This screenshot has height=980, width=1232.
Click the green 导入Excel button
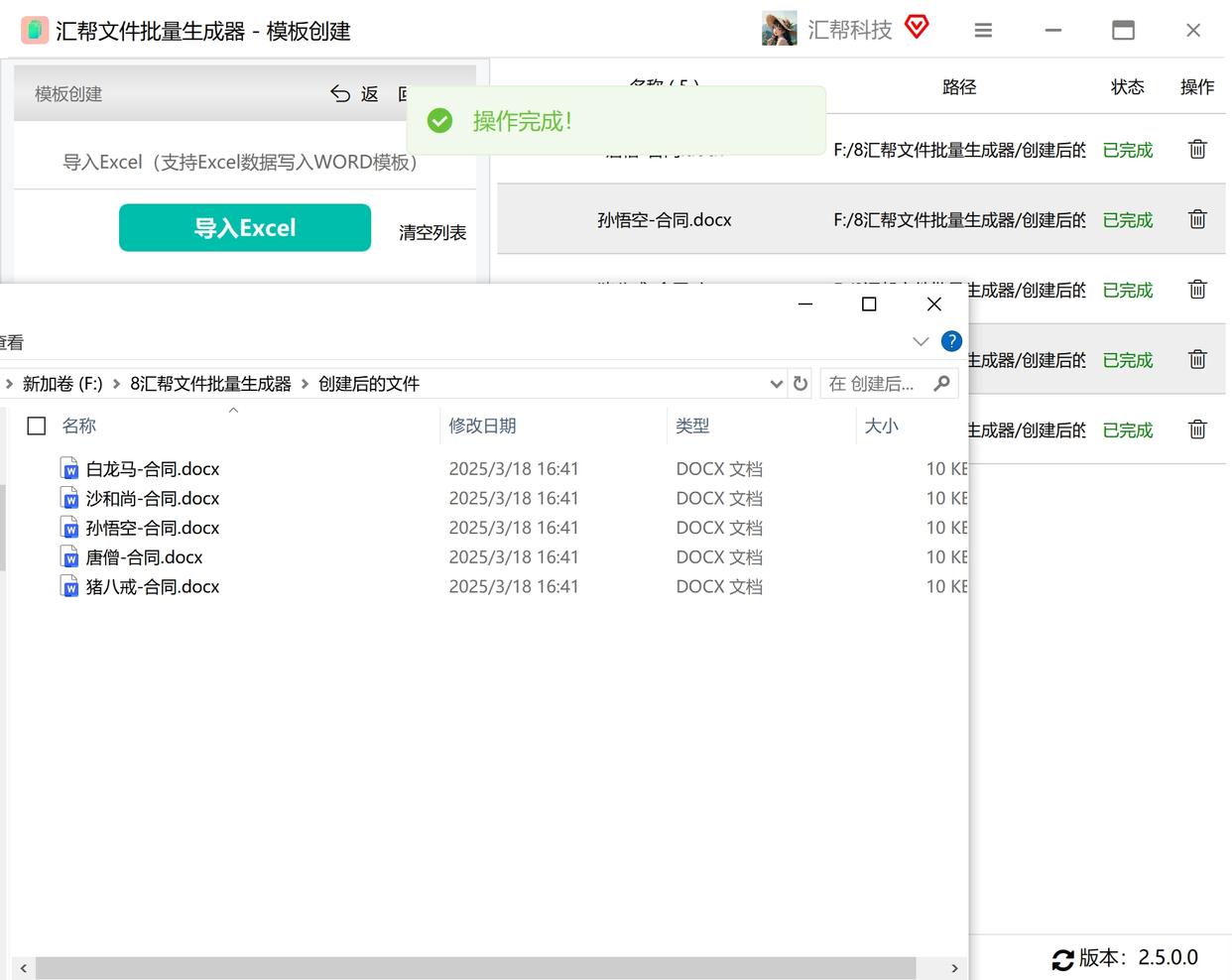[x=245, y=228]
